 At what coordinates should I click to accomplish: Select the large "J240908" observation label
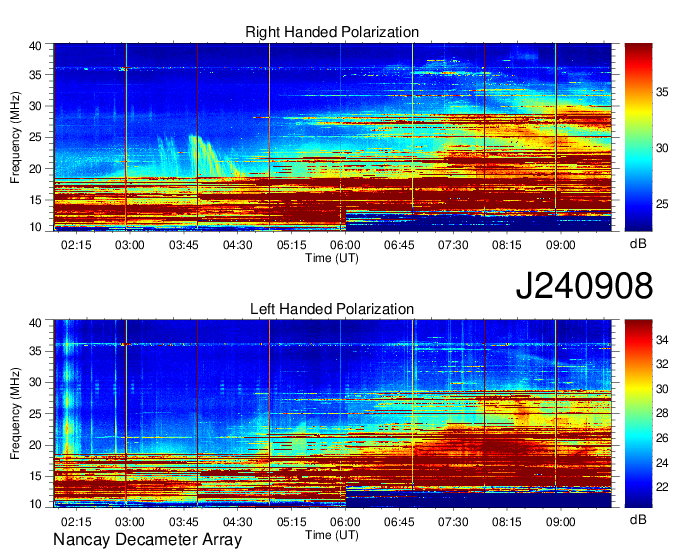click(584, 285)
